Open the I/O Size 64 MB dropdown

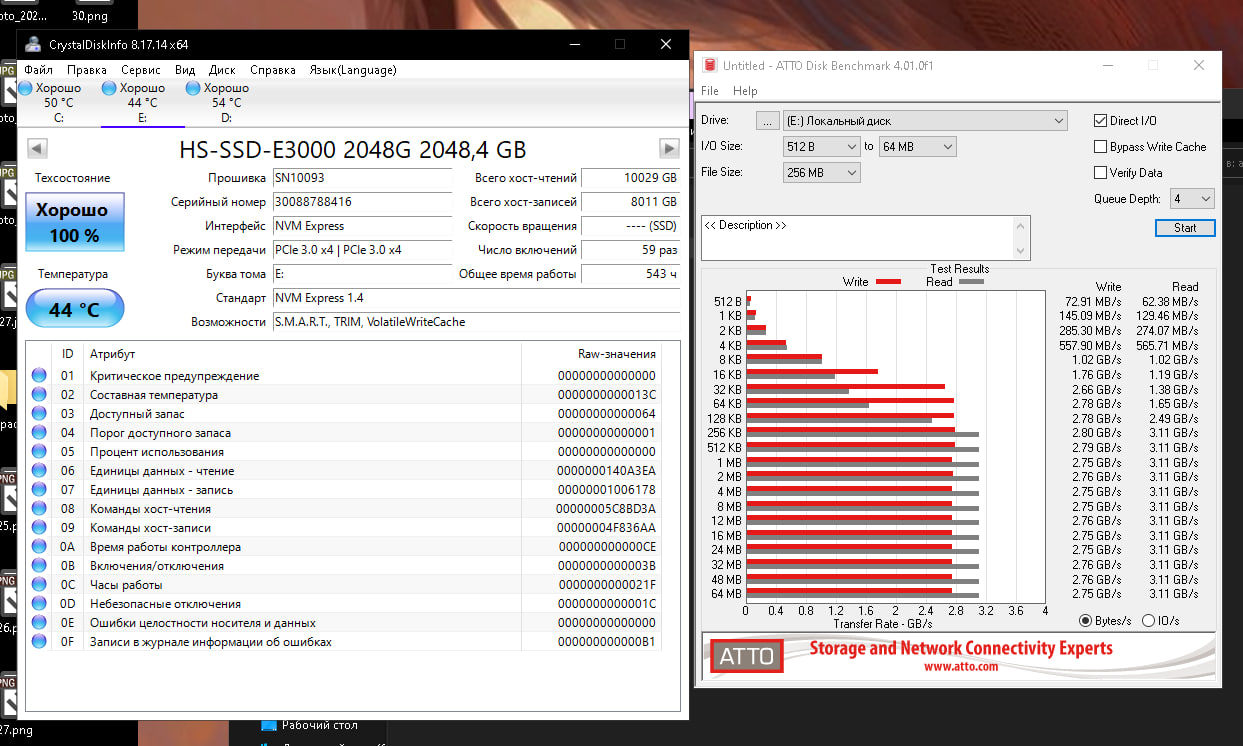(x=918, y=147)
